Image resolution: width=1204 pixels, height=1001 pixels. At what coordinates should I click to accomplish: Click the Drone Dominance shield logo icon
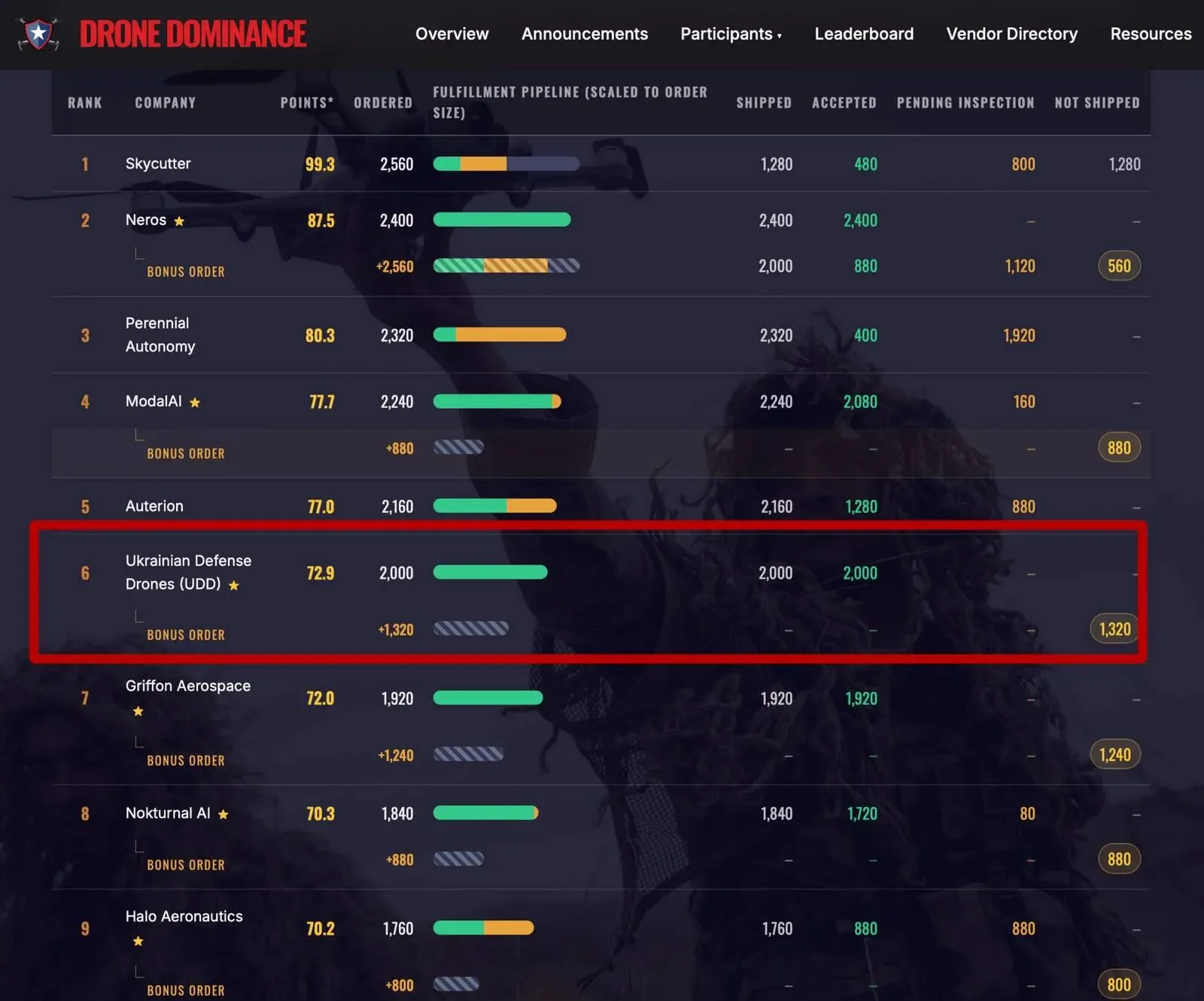[38, 34]
